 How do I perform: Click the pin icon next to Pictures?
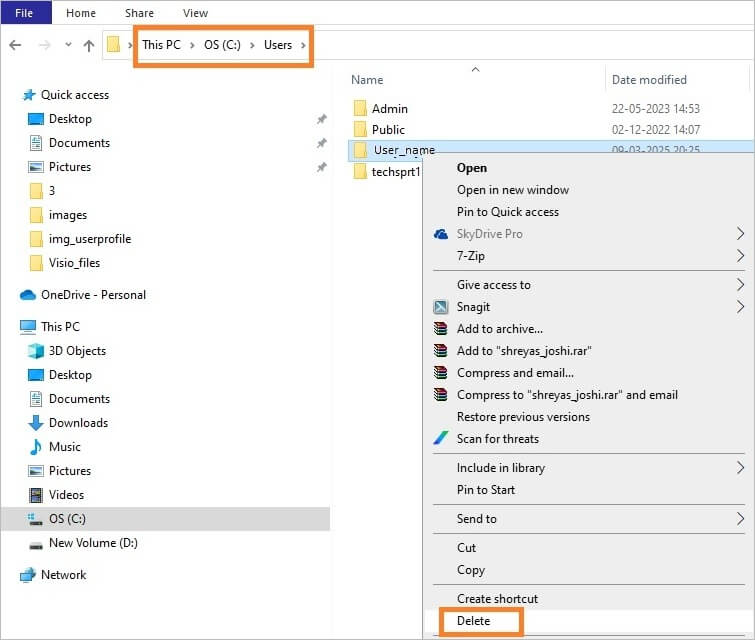coord(322,167)
